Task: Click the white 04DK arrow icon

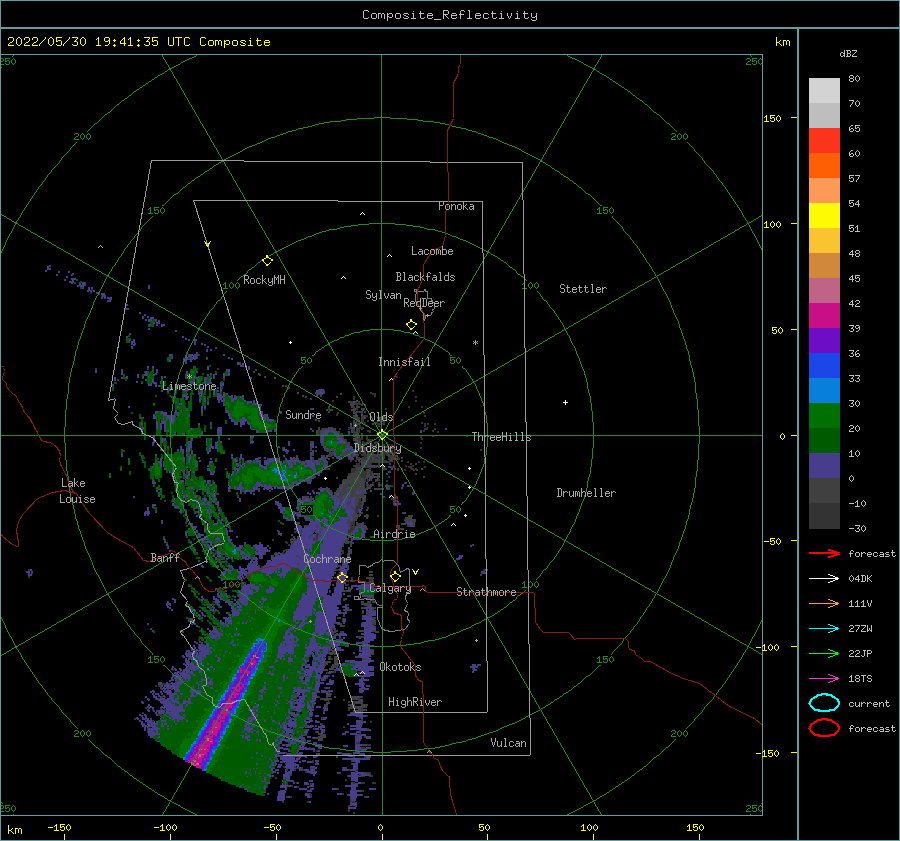Action: click(x=824, y=579)
